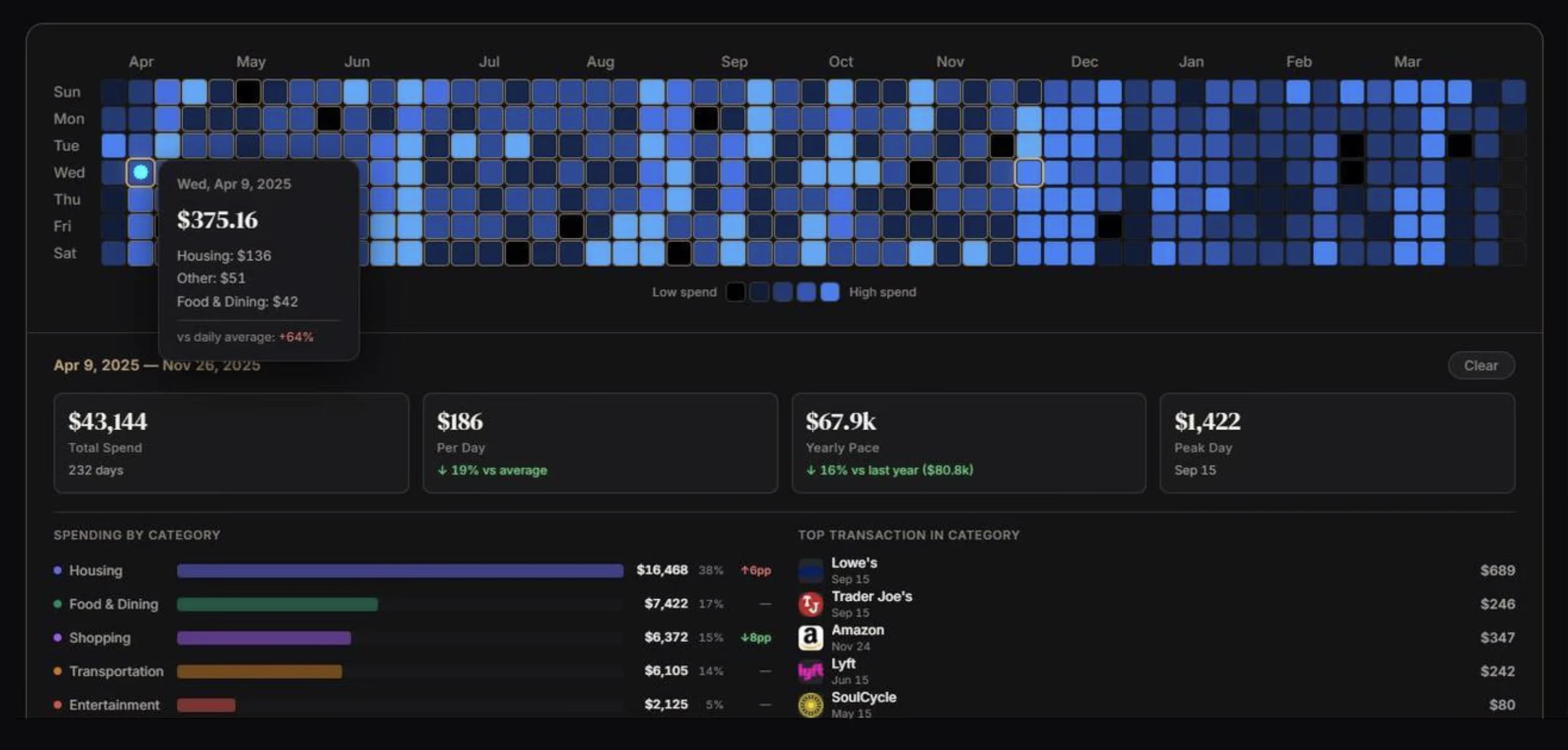Screen dimensions: 1568x750
Task: Click the Lowe's merchant logo
Action: click(x=811, y=570)
